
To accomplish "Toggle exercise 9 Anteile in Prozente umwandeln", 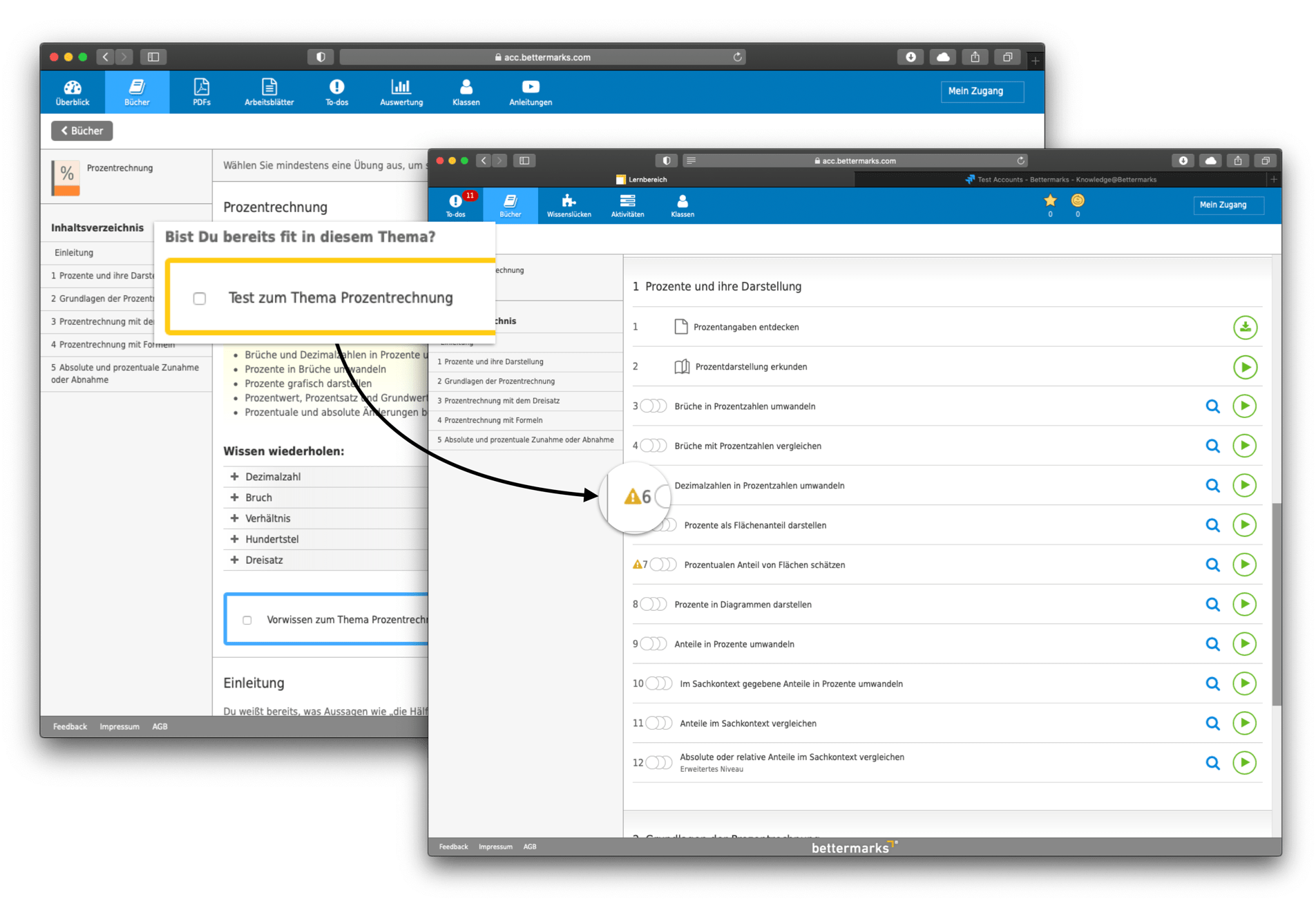I will [652, 643].
